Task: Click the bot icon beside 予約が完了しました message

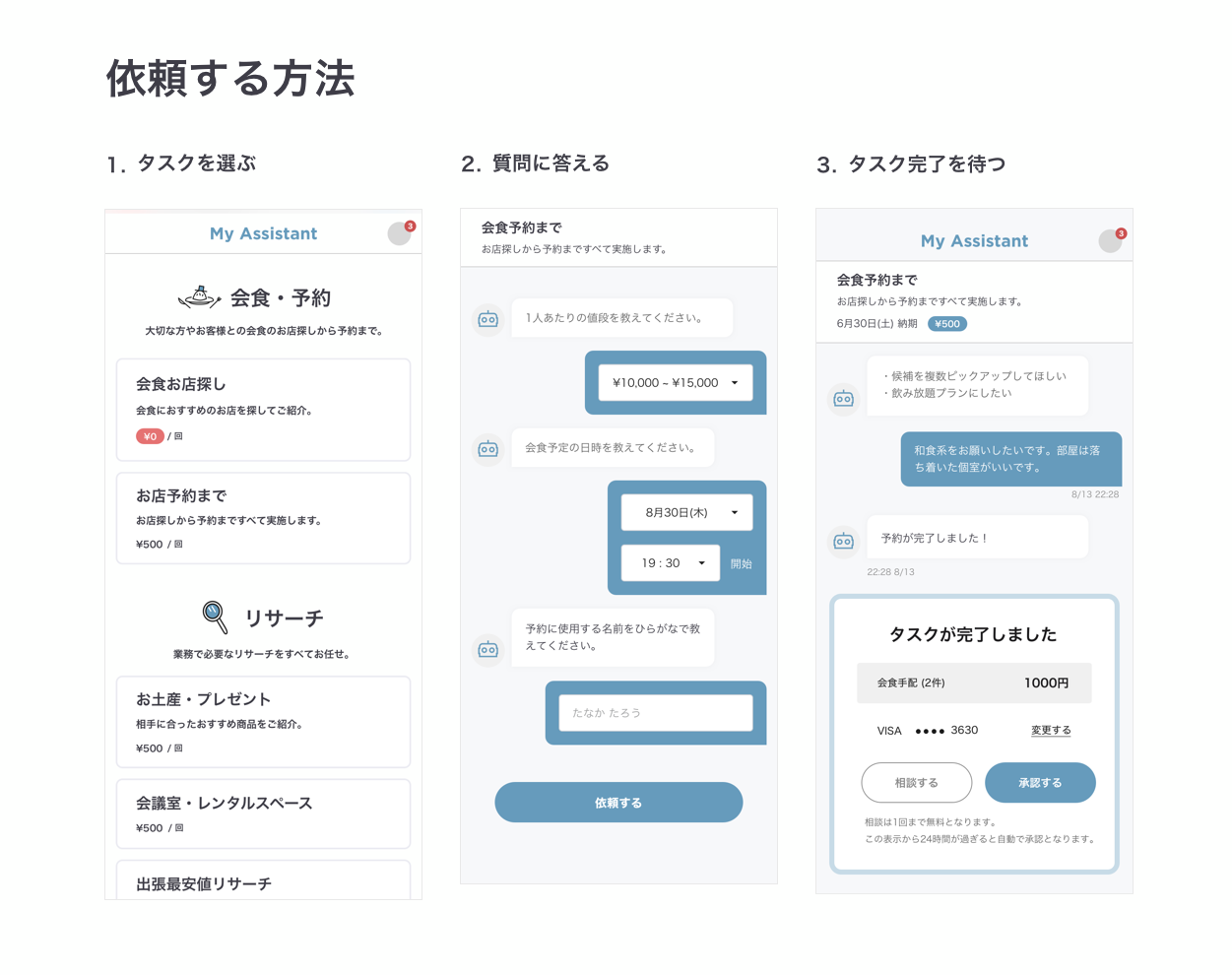Action: tap(844, 541)
